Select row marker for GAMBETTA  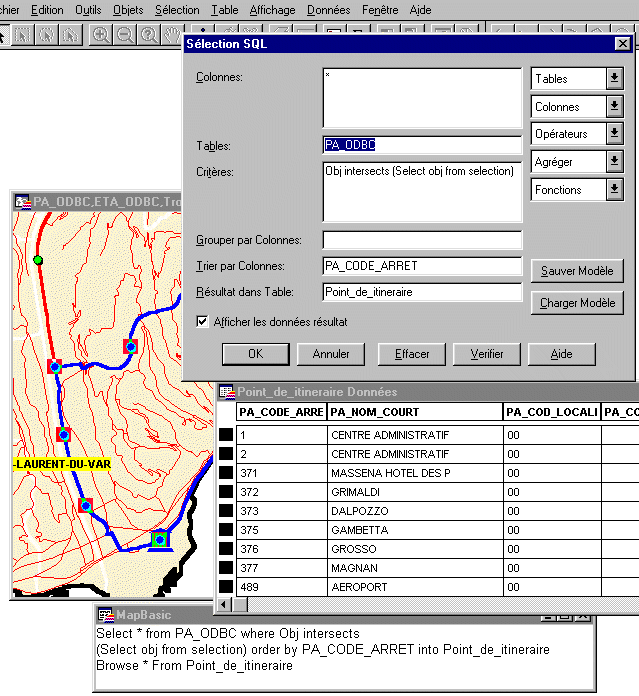[226, 530]
